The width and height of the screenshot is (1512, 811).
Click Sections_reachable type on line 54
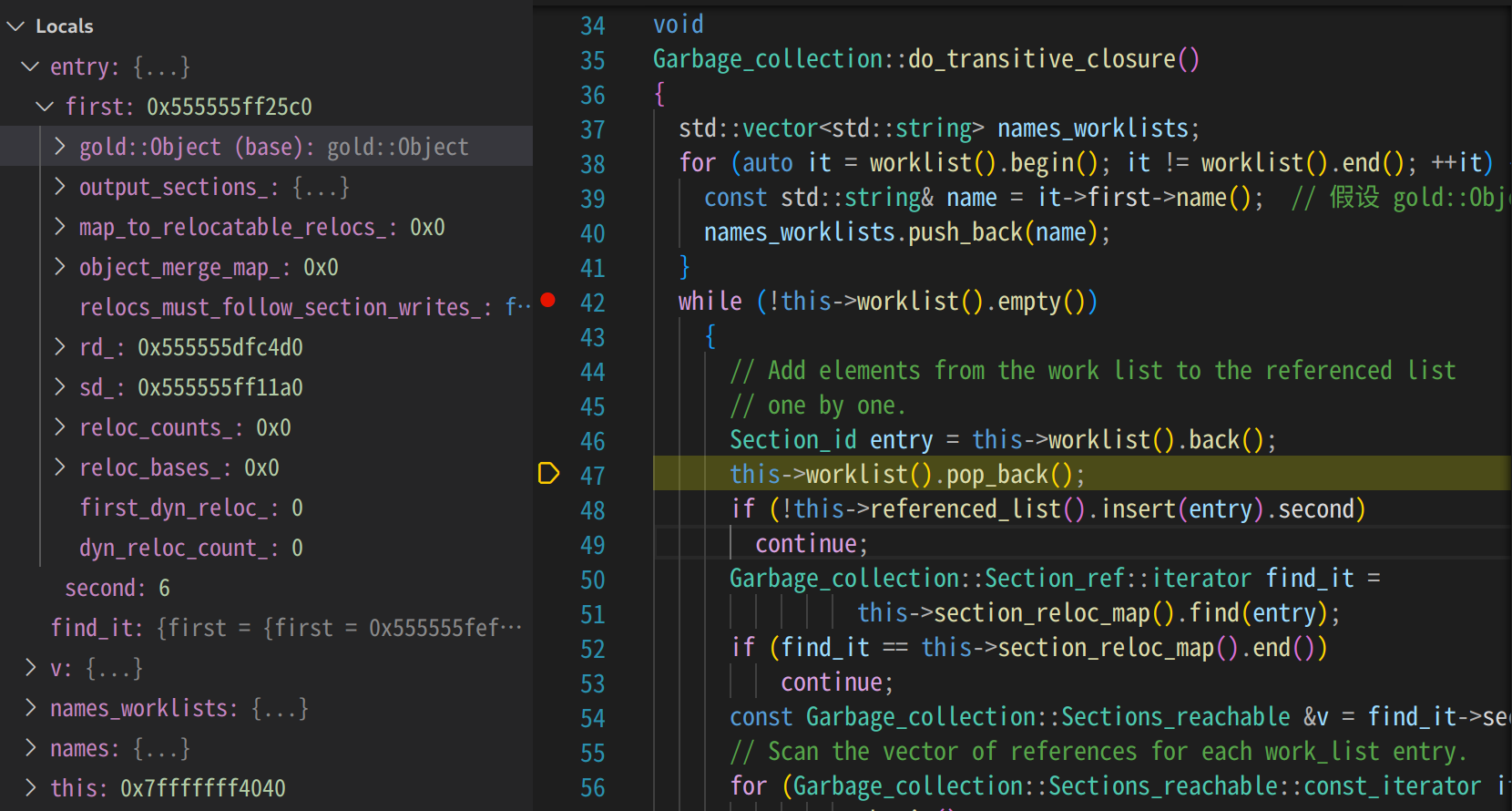click(x=1176, y=717)
